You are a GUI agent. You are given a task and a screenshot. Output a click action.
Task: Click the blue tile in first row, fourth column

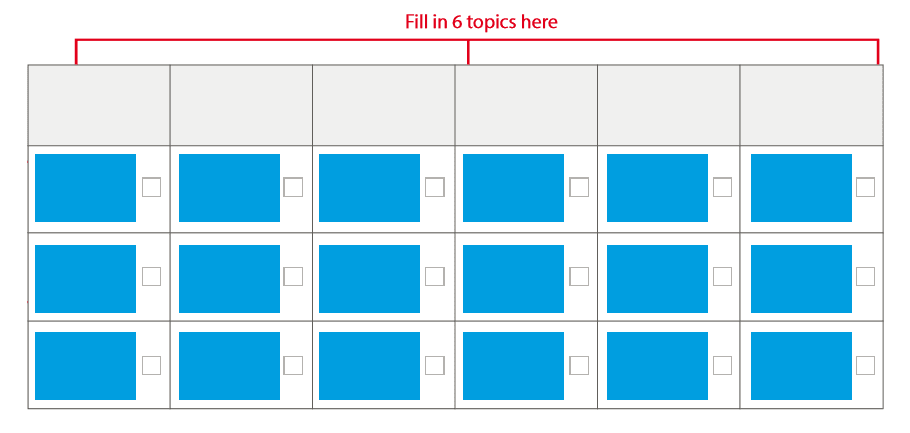pos(514,188)
